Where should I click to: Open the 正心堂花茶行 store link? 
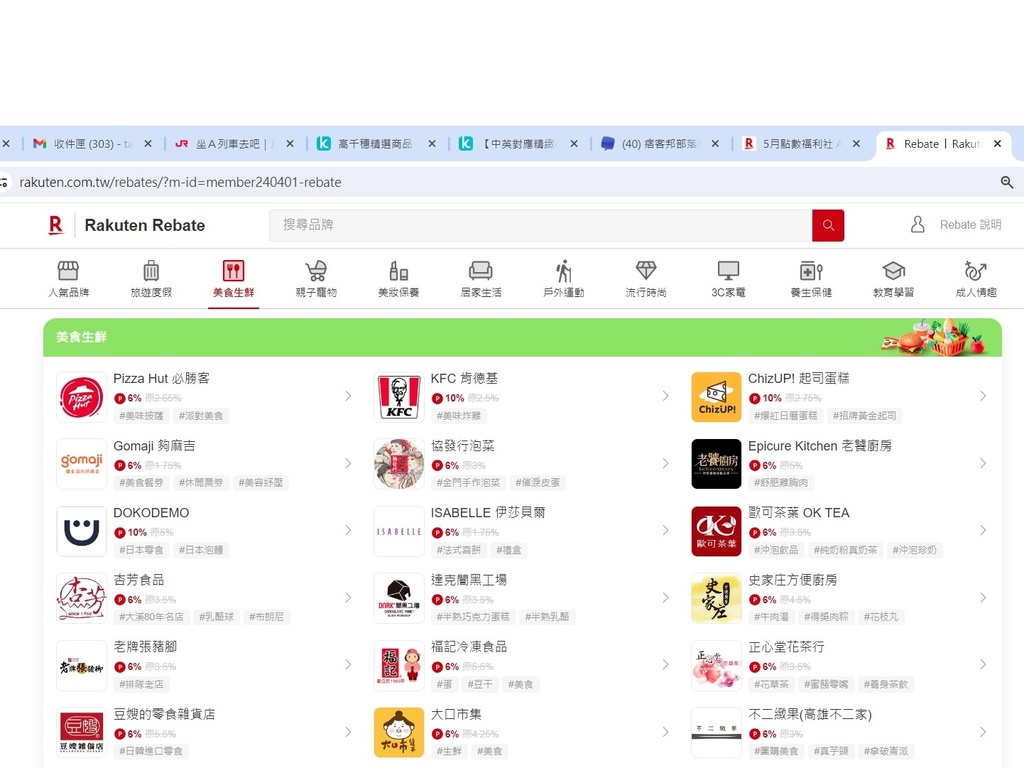point(786,646)
